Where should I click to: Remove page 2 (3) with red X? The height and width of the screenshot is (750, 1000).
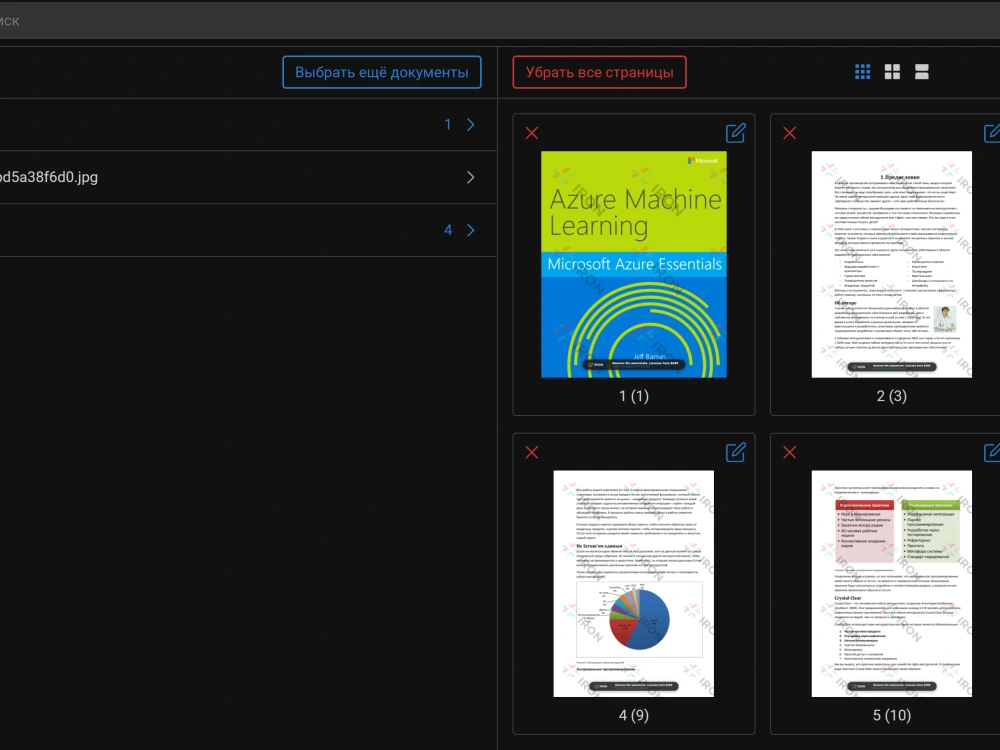tap(790, 133)
